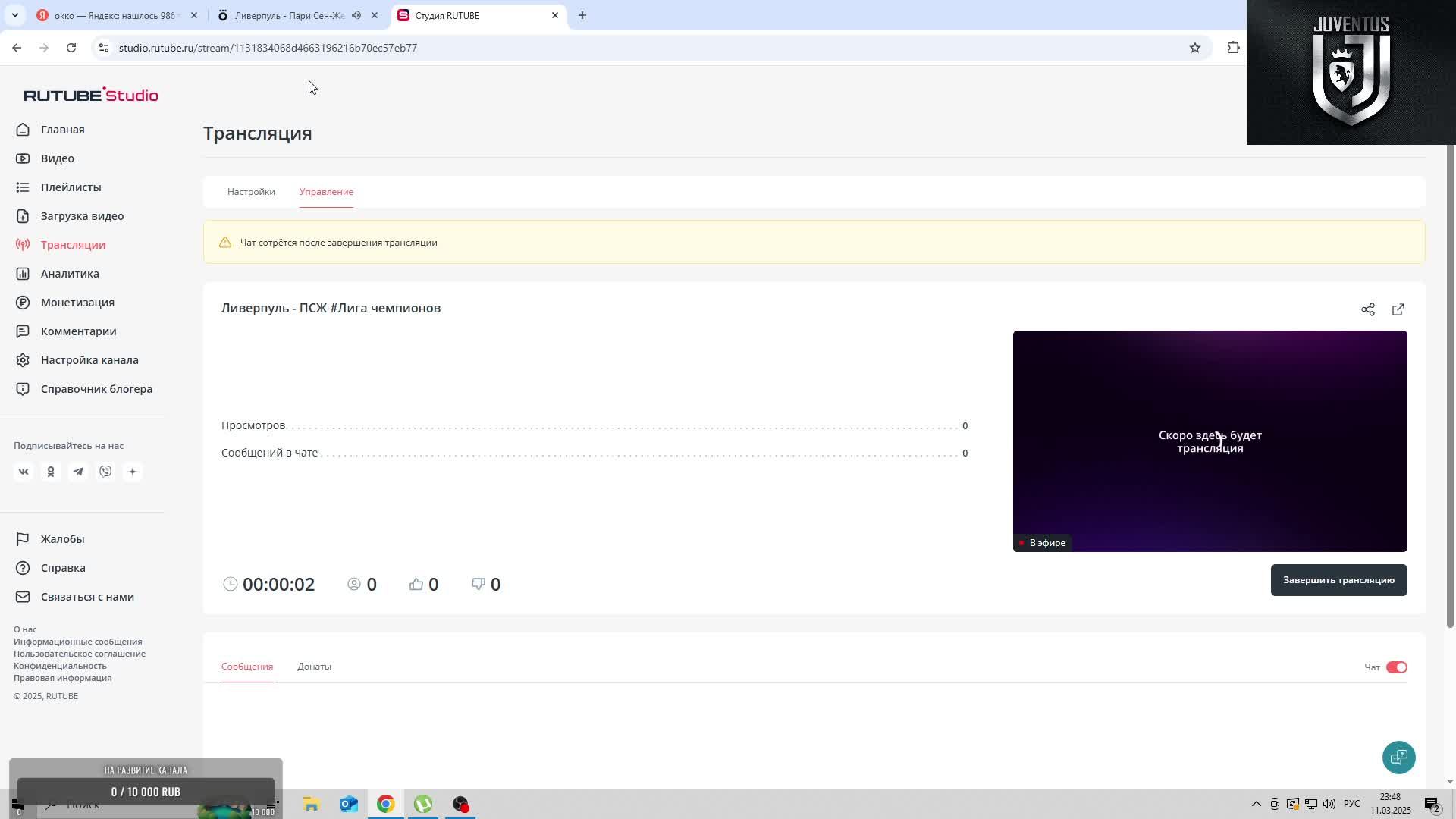This screenshot has height=819, width=1456.
Task: Click the Комментарии speech bubble icon
Action: tap(23, 331)
